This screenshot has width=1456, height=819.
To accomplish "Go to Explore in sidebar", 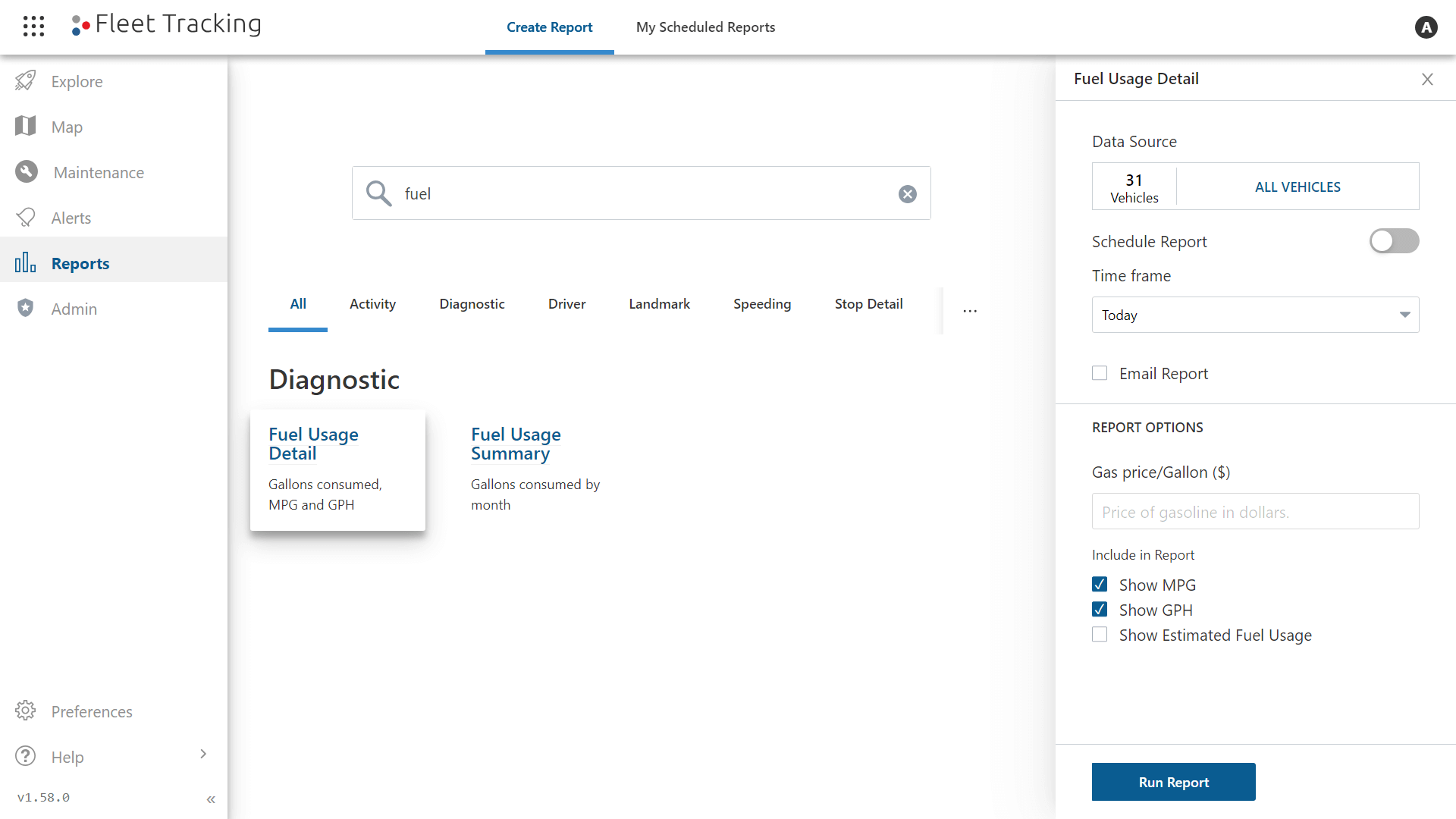I will (114, 81).
